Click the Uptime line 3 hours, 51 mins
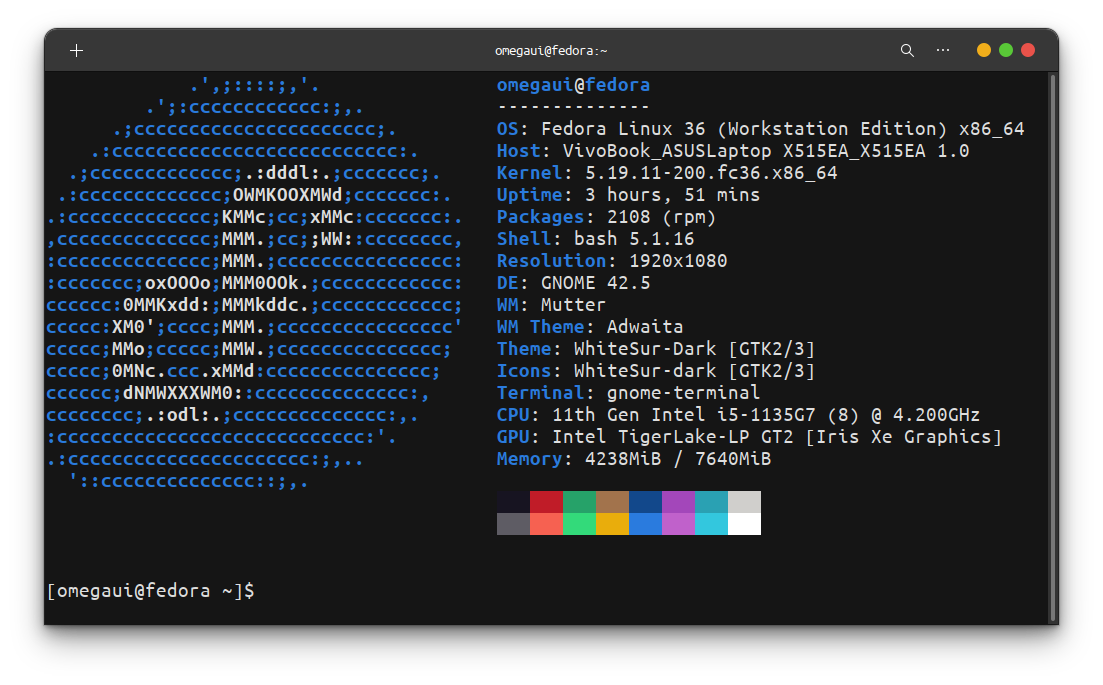Screen dimensions: 1103x685 [628, 195]
